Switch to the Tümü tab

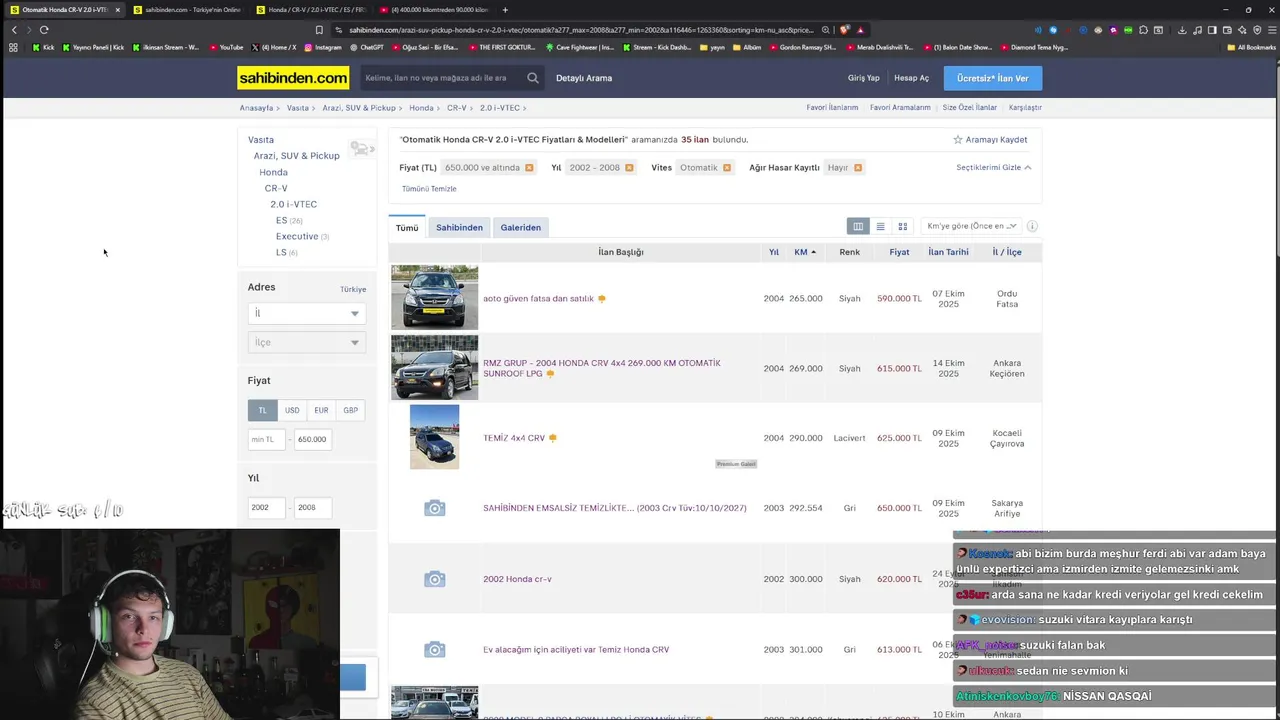click(x=407, y=227)
